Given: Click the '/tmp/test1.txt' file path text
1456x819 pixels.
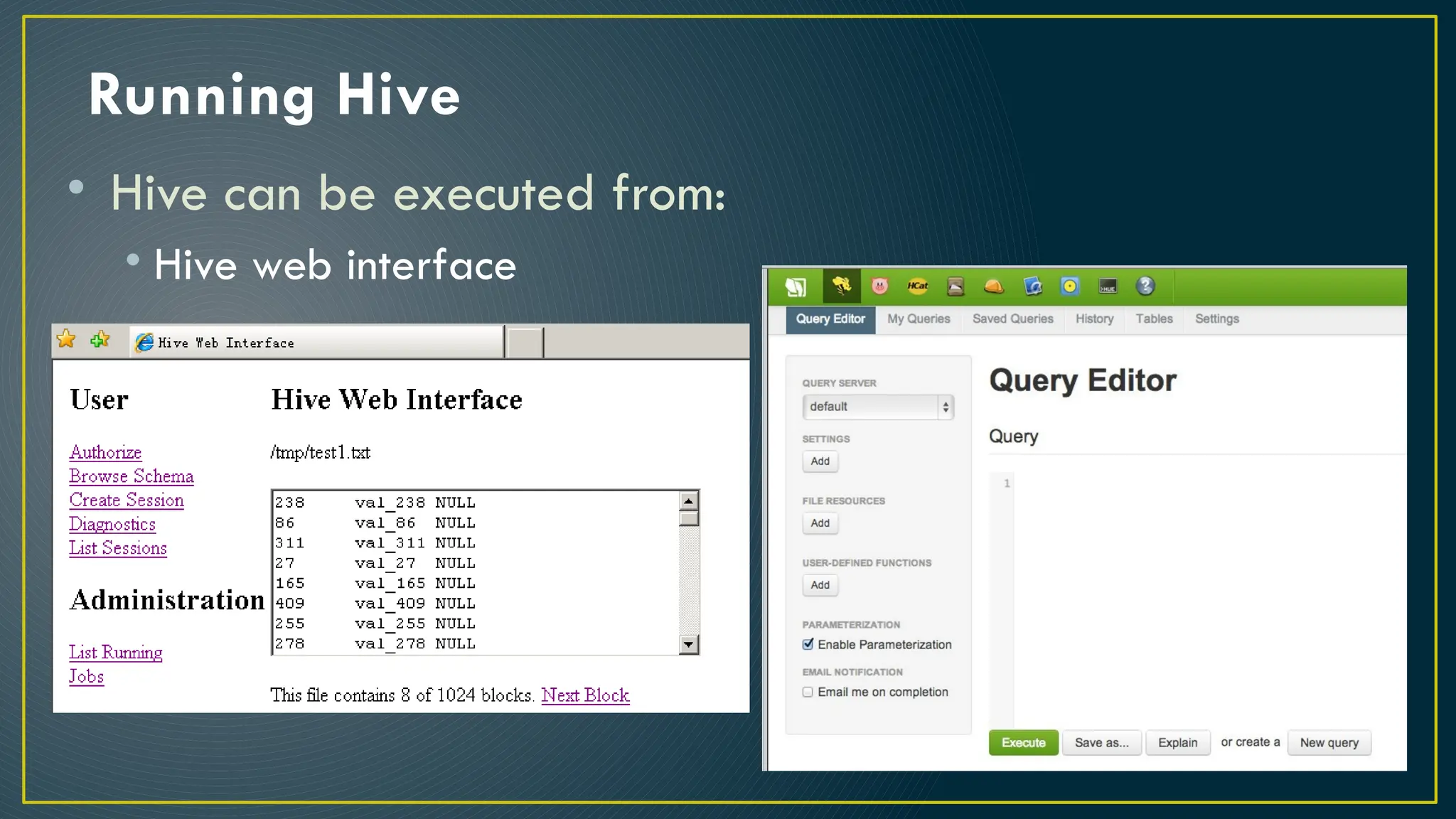Looking at the screenshot, I should (321, 453).
